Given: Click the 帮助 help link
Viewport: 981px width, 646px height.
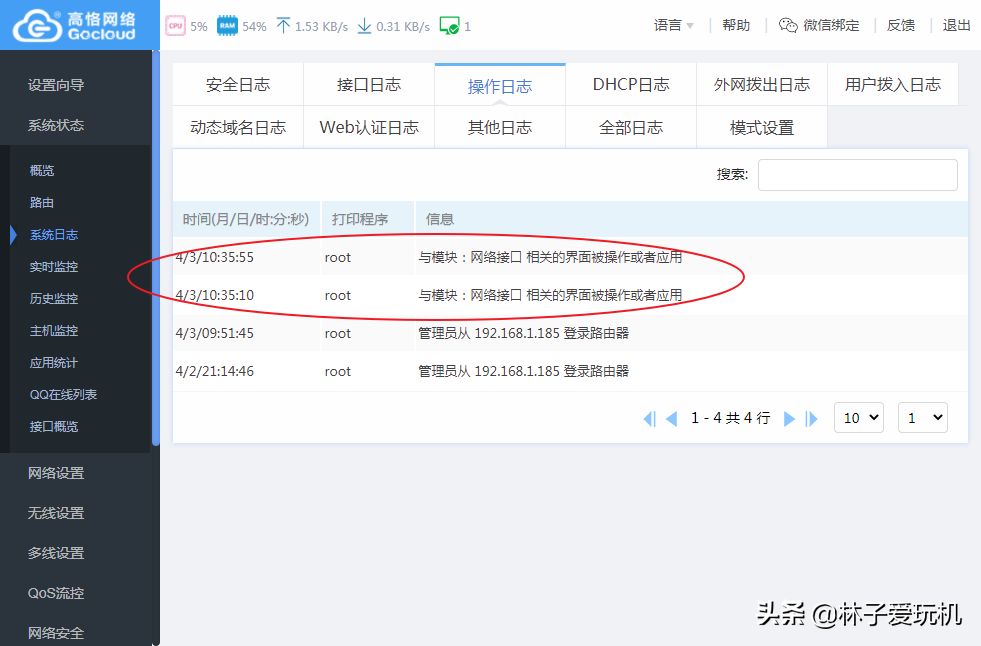Looking at the screenshot, I should coord(736,26).
